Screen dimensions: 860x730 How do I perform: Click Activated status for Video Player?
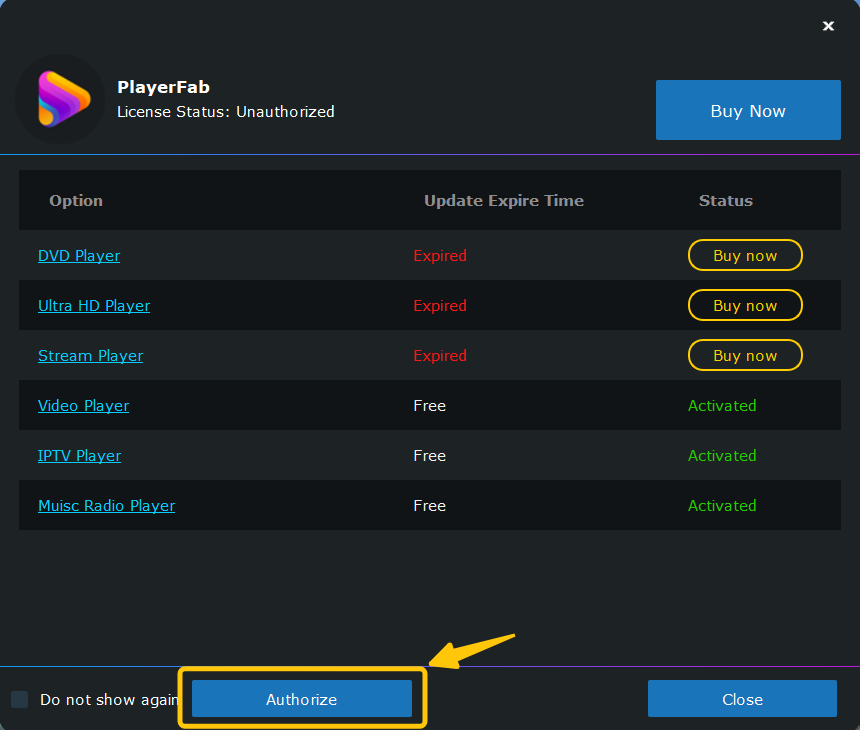coord(722,405)
